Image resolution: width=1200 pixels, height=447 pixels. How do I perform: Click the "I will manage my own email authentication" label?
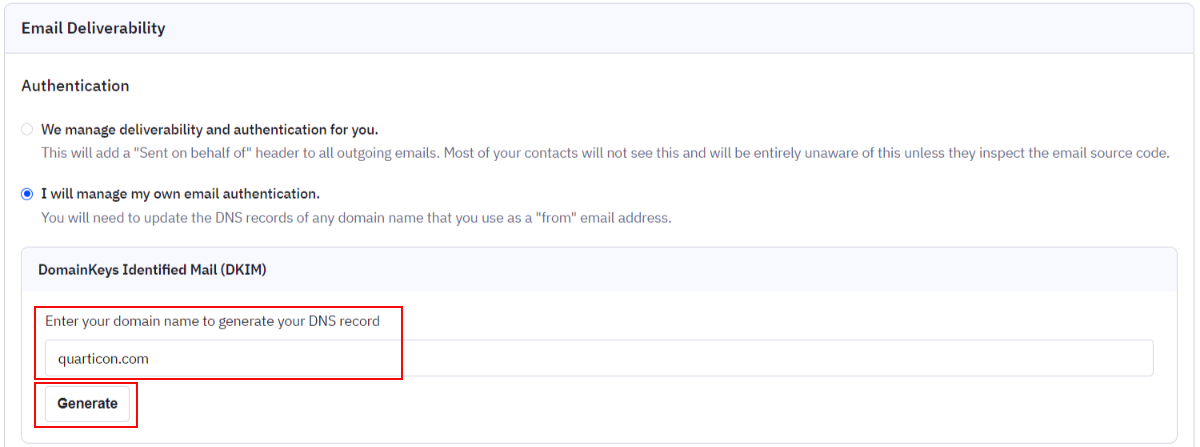pyautogui.click(x=180, y=193)
